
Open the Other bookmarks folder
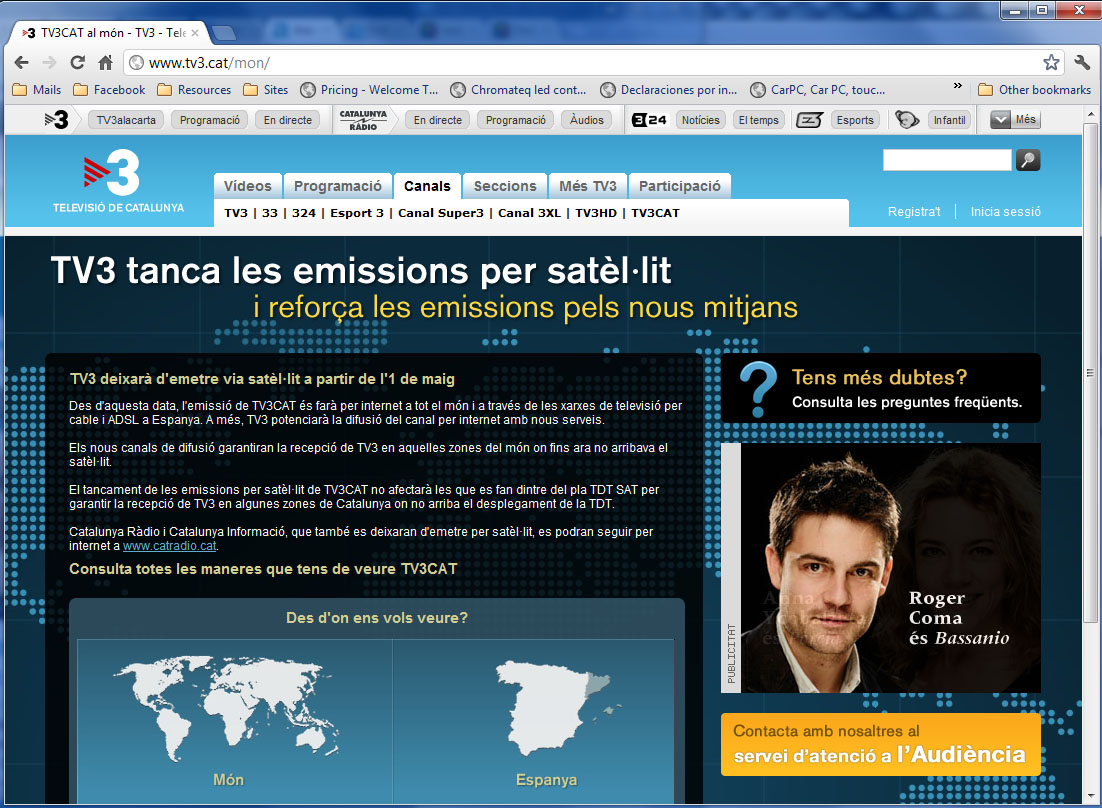(1035, 90)
